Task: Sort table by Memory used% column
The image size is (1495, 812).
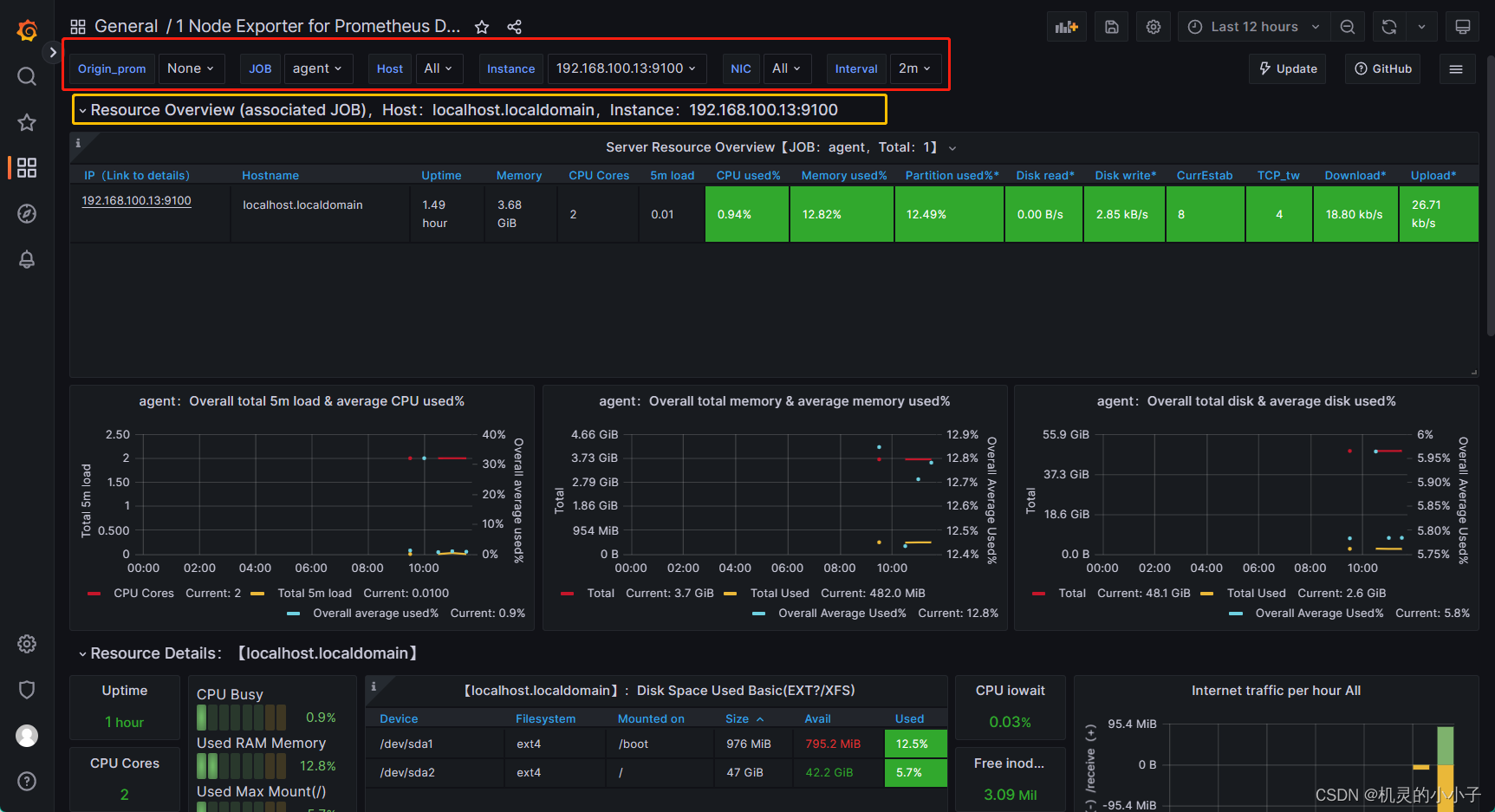Action: pyautogui.click(x=844, y=175)
